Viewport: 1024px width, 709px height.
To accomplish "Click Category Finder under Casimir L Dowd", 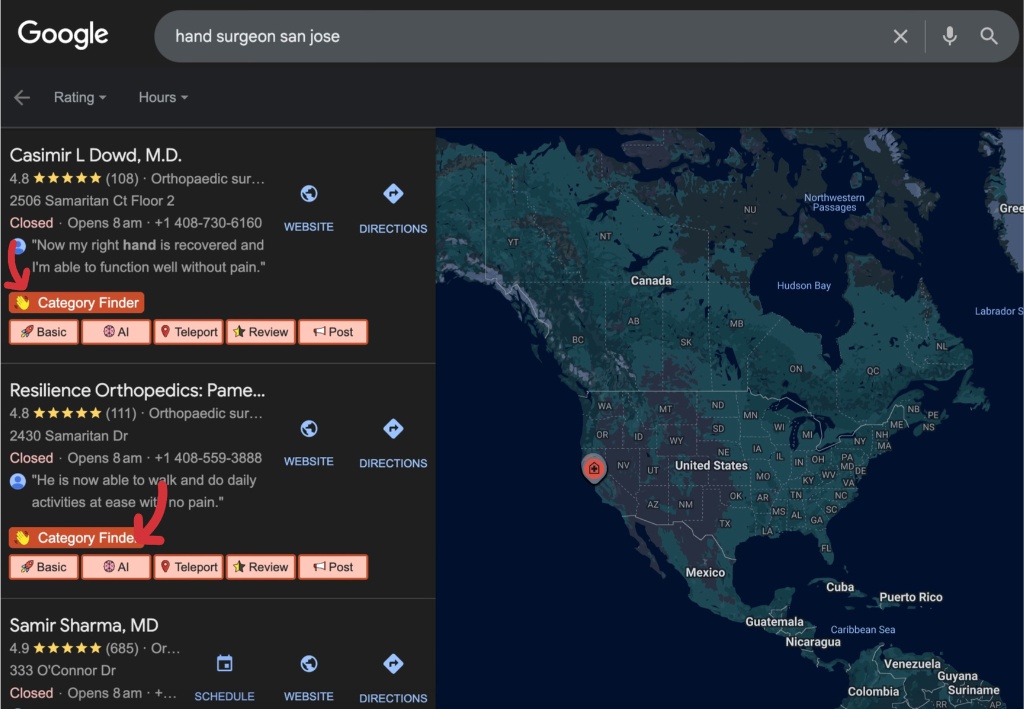I will 76,303.
